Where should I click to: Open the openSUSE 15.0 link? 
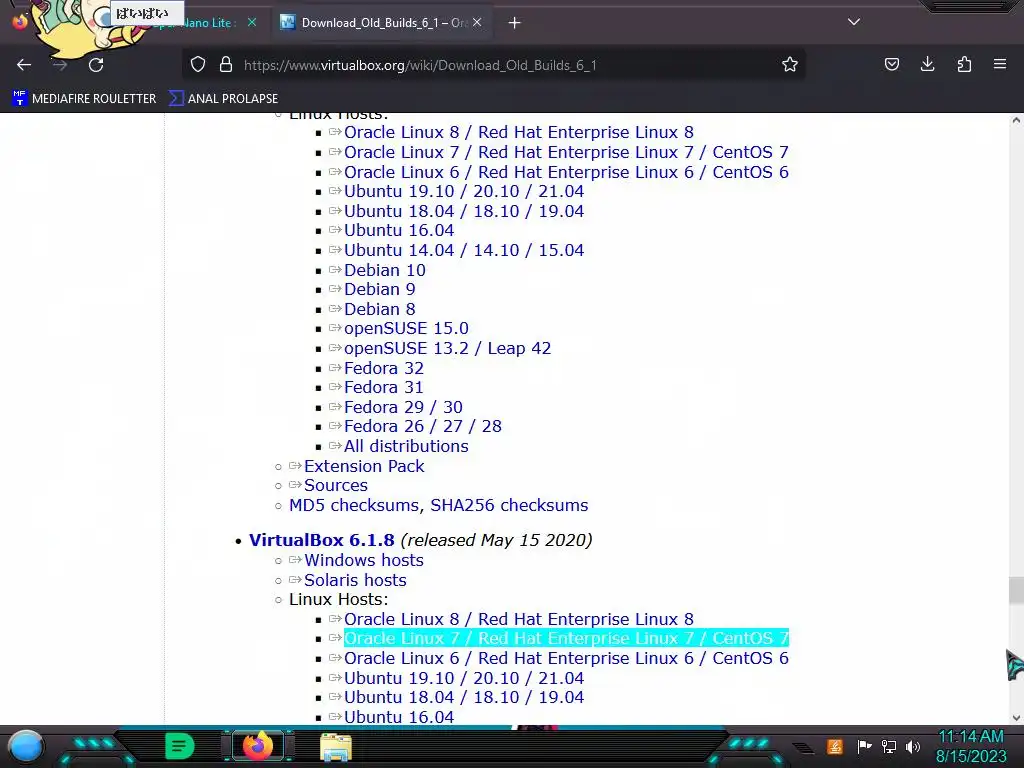point(406,328)
